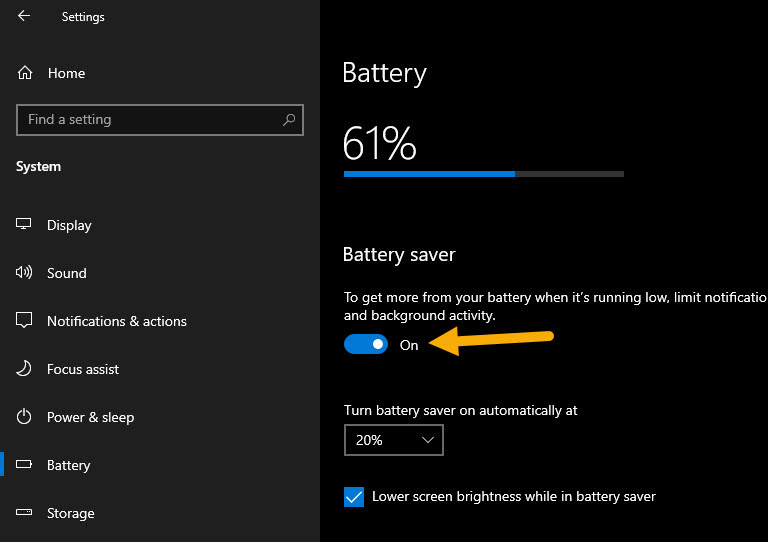Click the Storage drive icon
Image resolution: width=768 pixels, height=542 pixels.
pos(24,513)
